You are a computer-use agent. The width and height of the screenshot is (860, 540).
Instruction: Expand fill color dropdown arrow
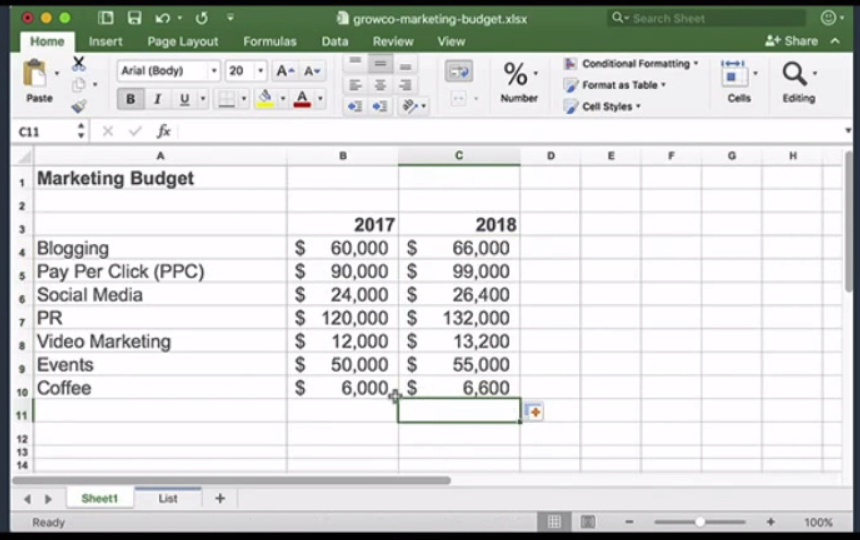[x=282, y=99]
